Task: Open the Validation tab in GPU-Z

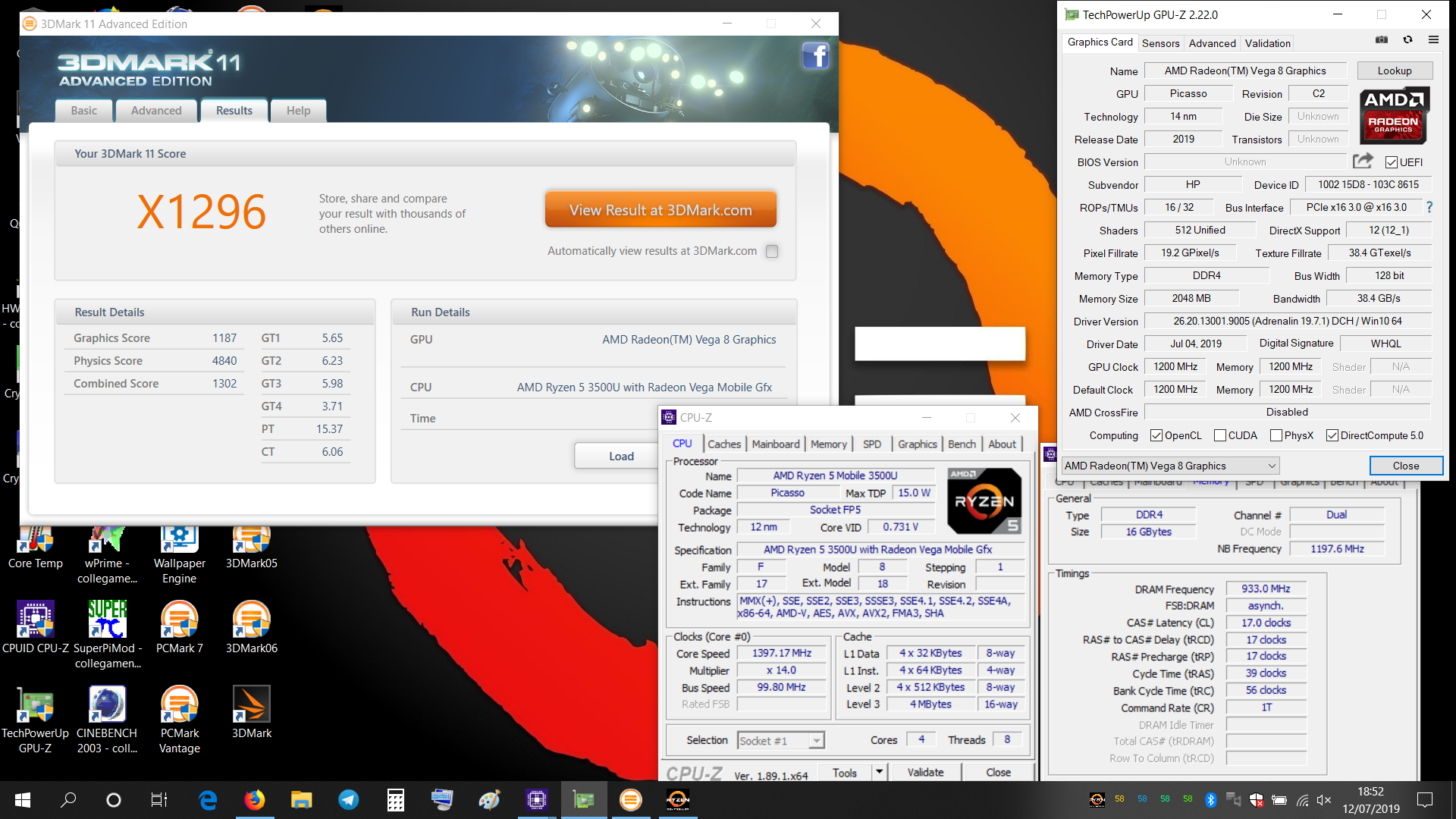Action: point(1267,43)
